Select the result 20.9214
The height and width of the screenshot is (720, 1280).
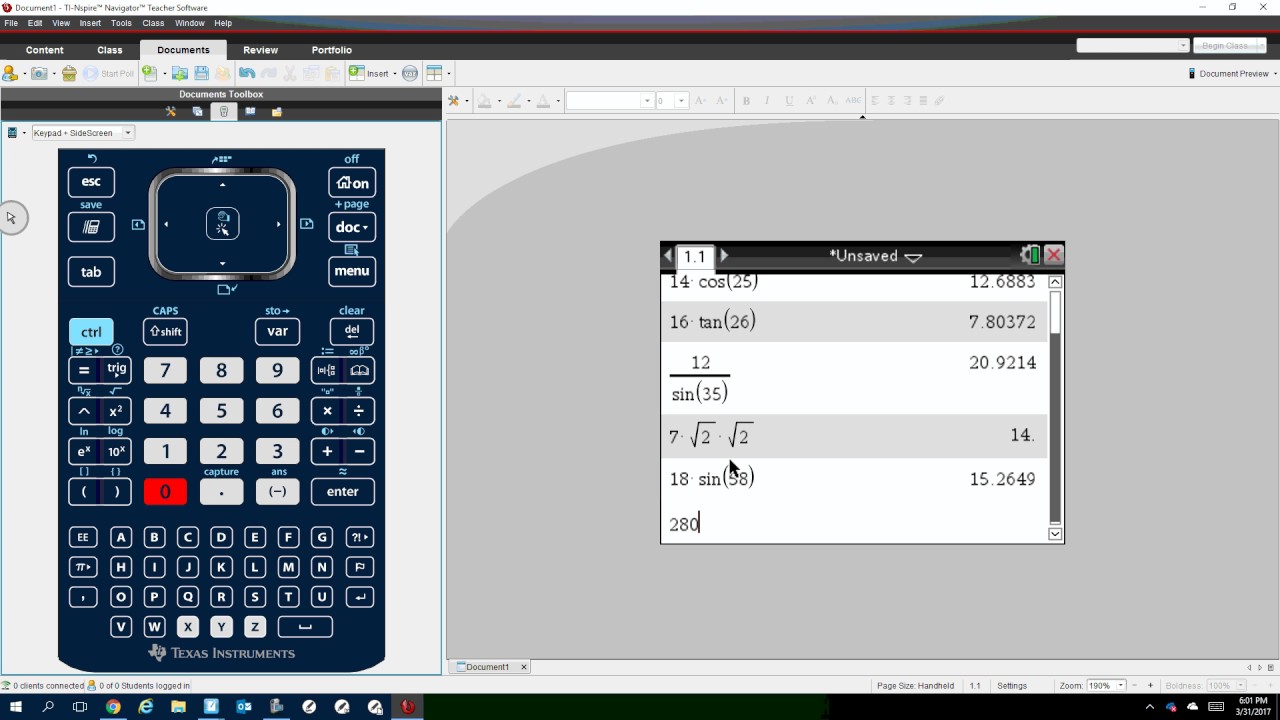pos(1002,363)
